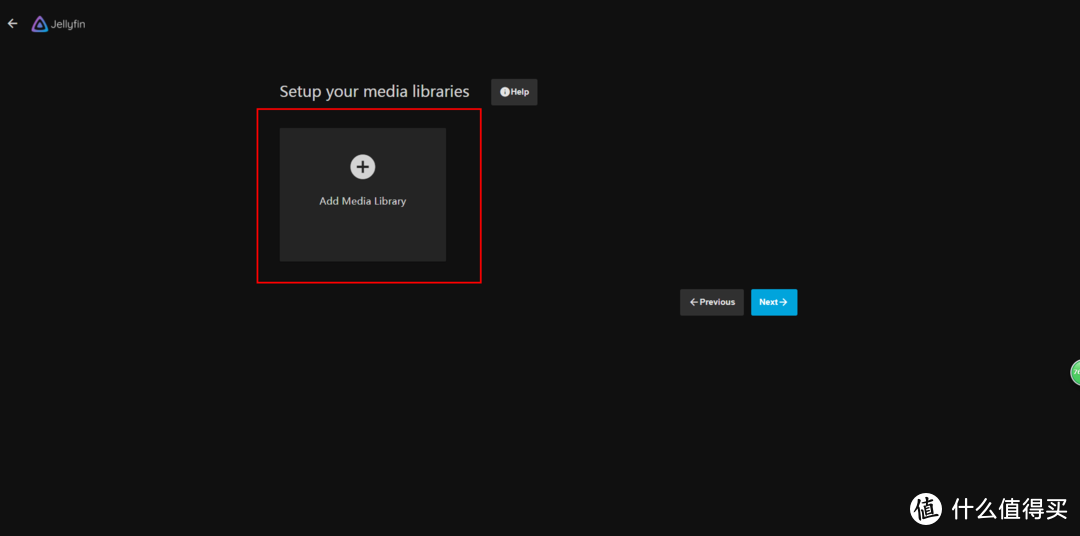Click the Jellyfin logo
Image resolution: width=1080 pixels, height=536 pixels.
point(59,24)
